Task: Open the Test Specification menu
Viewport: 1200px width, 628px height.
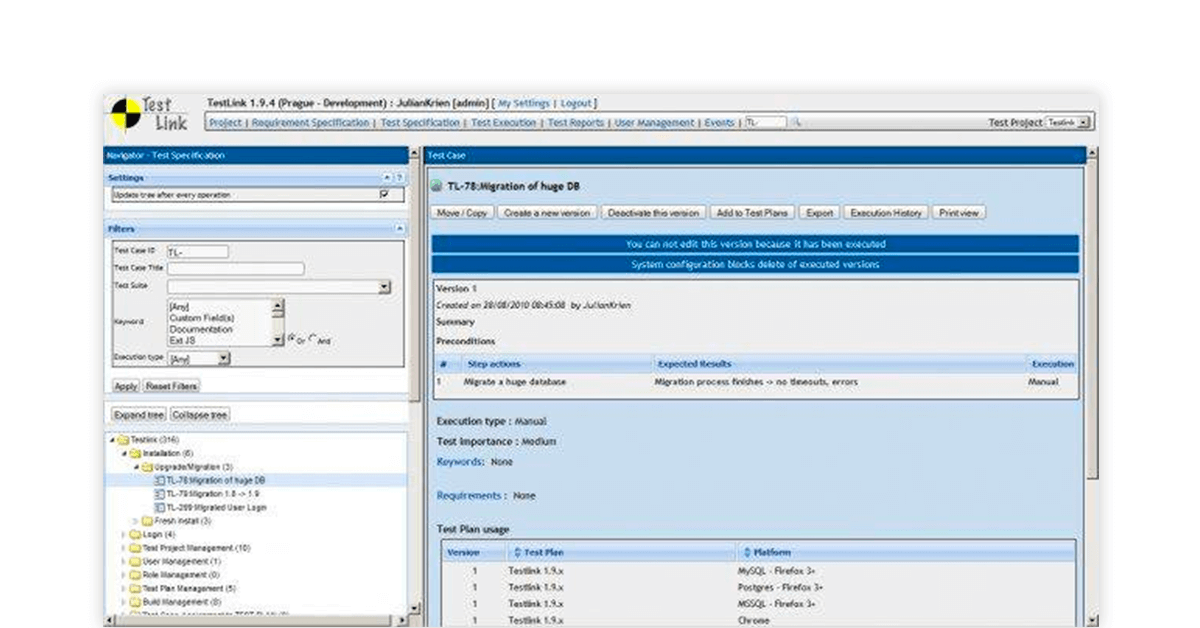Action: 420,122
